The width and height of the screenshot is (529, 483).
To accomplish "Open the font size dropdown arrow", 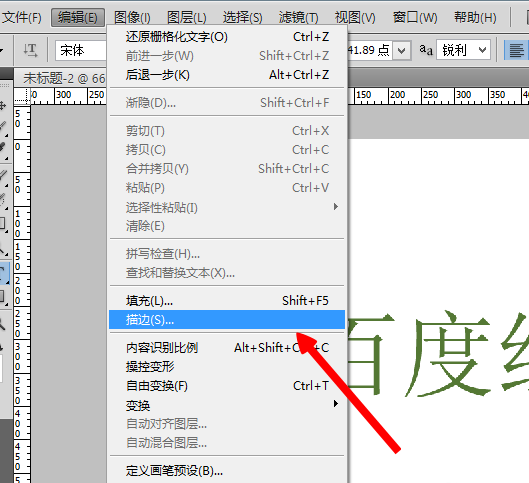I will (x=401, y=51).
